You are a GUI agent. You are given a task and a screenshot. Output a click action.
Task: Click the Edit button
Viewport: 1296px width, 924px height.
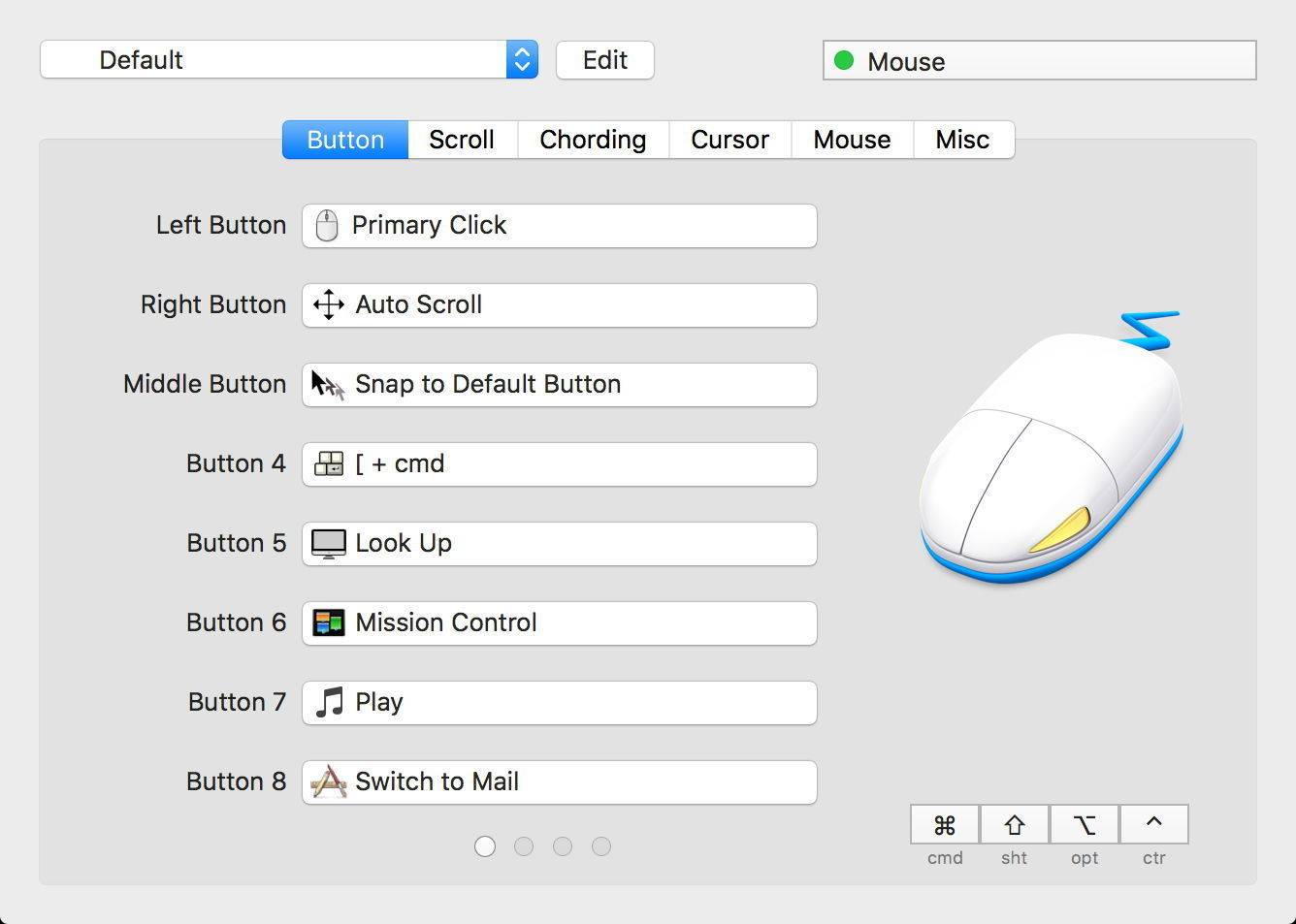tap(604, 60)
